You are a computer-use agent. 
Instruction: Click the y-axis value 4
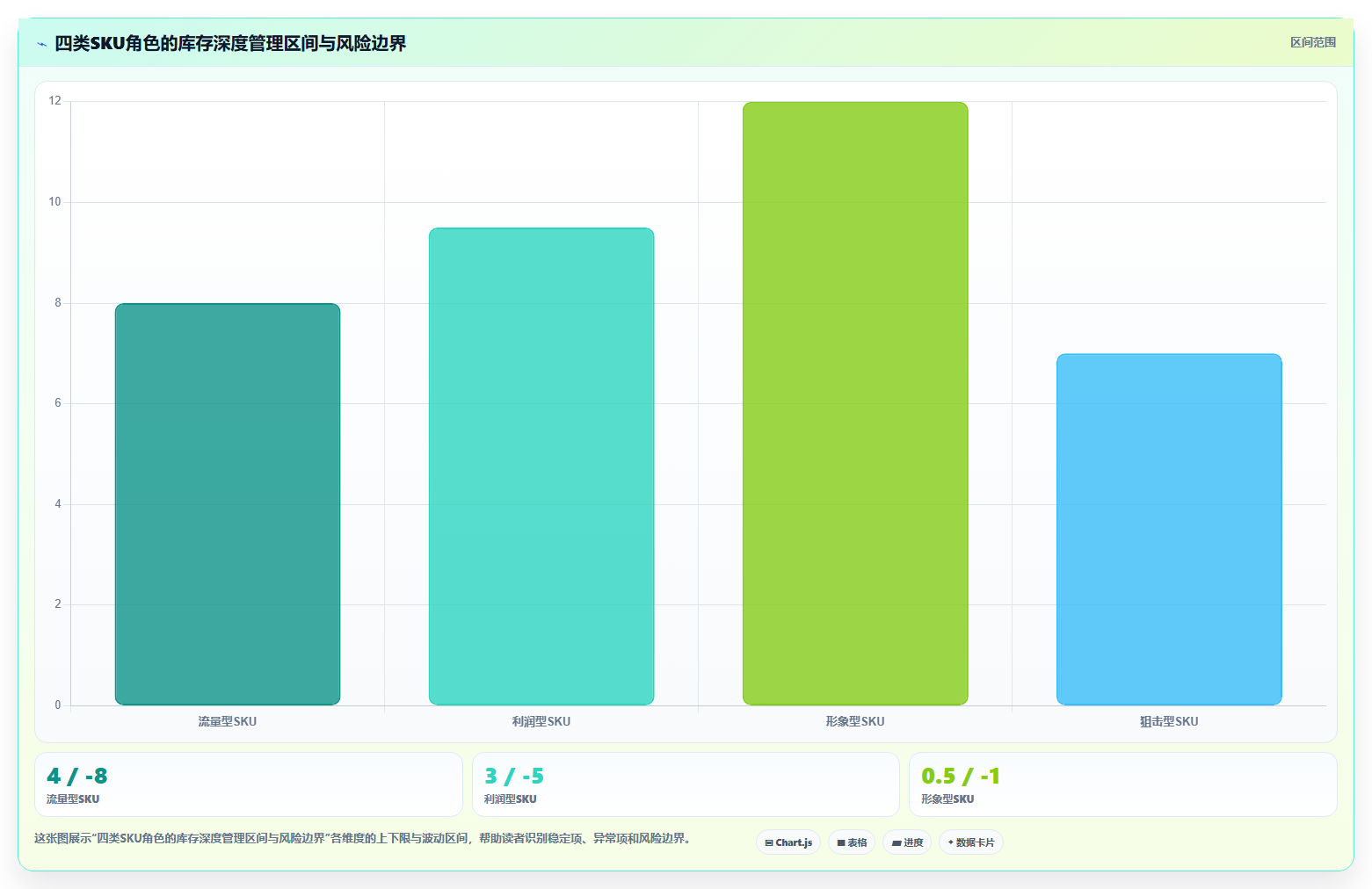tap(58, 504)
